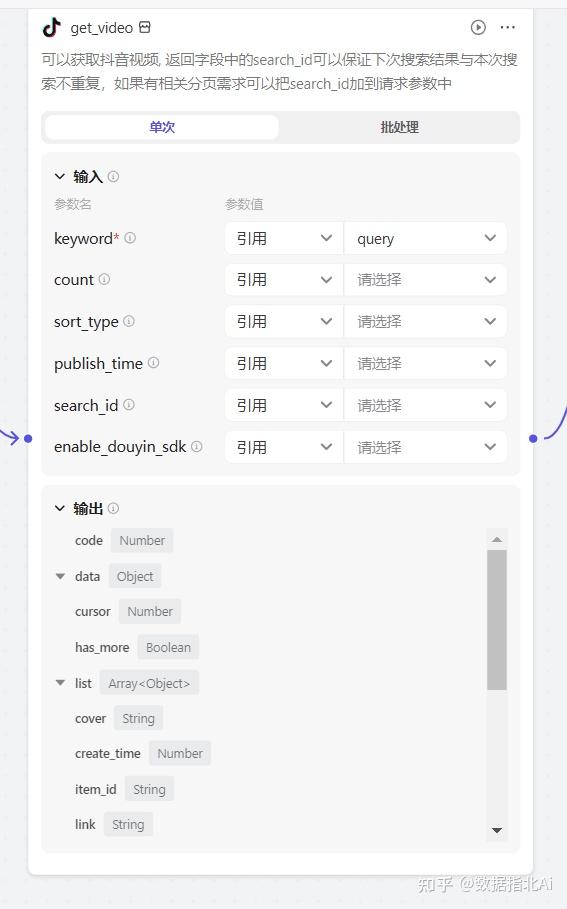Switch to the 单次 tab
567x909 pixels.
[162, 127]
